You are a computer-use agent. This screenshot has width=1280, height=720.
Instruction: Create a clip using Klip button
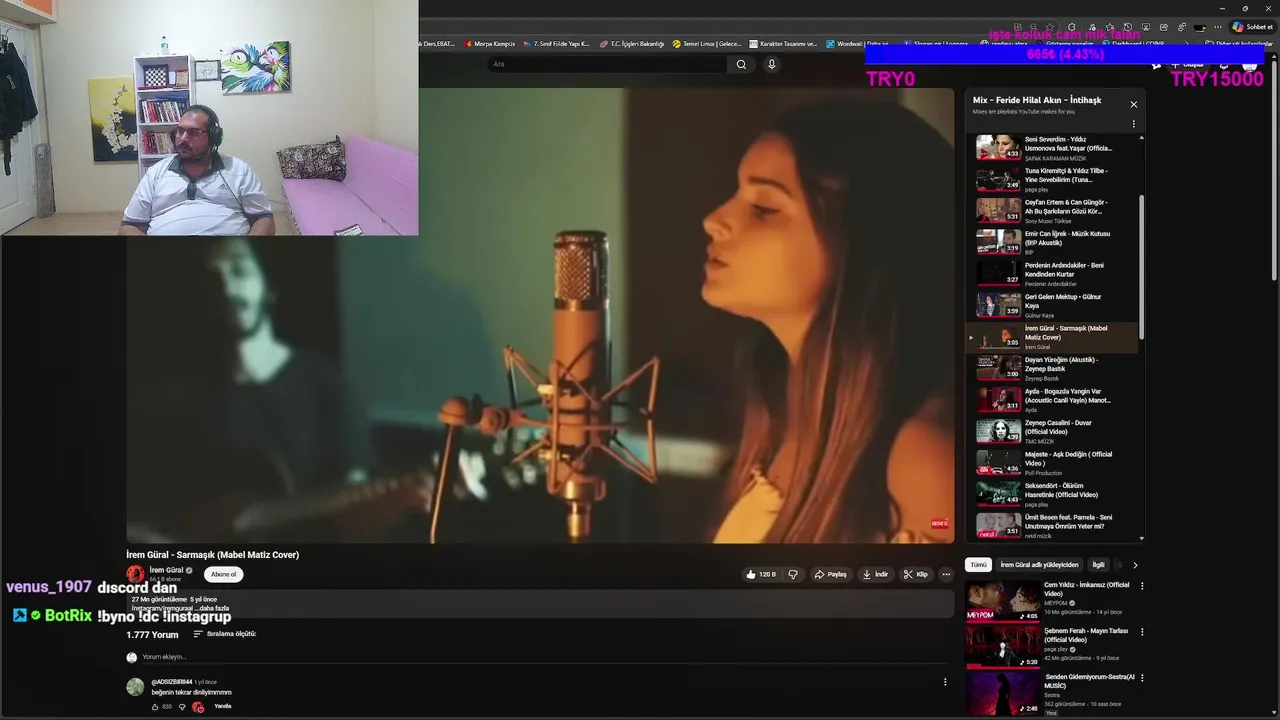coord(915,574)
